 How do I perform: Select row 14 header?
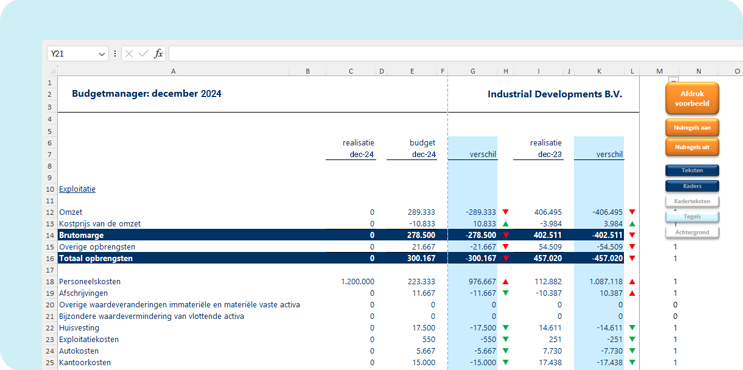point(49,235)
